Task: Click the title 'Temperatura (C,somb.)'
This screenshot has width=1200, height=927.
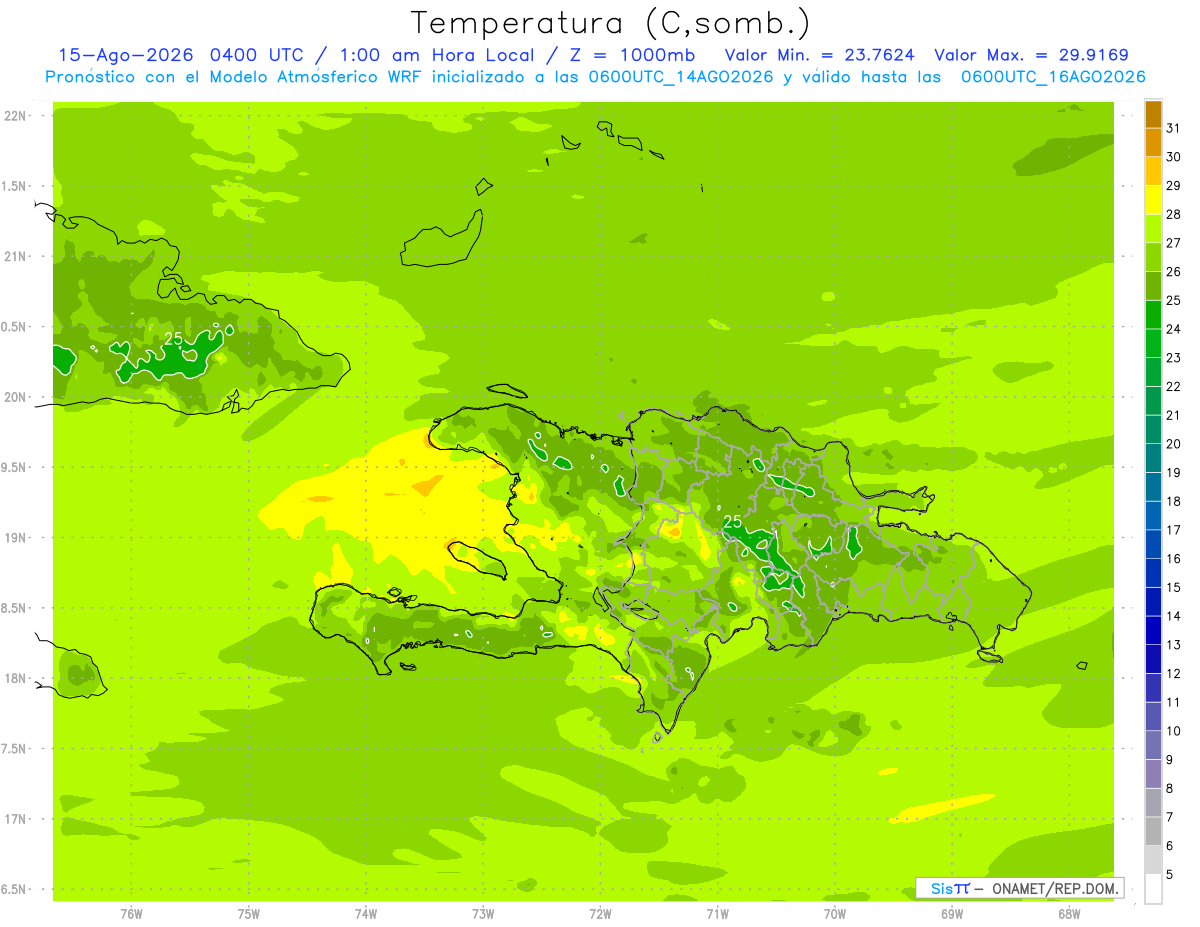Action: [610, 23]
